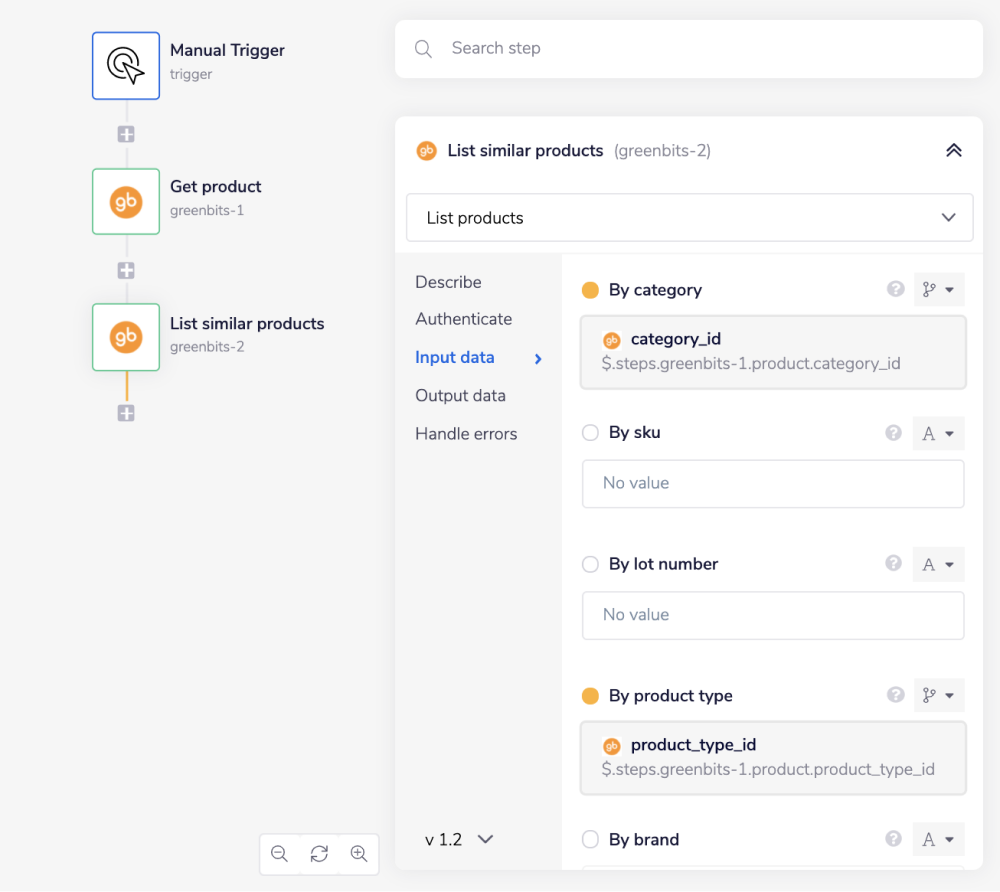Image resolution: width=1000 pixels, height=892 pixels.
Task: Collapse the List similar products panel
Action: point(953,151)
